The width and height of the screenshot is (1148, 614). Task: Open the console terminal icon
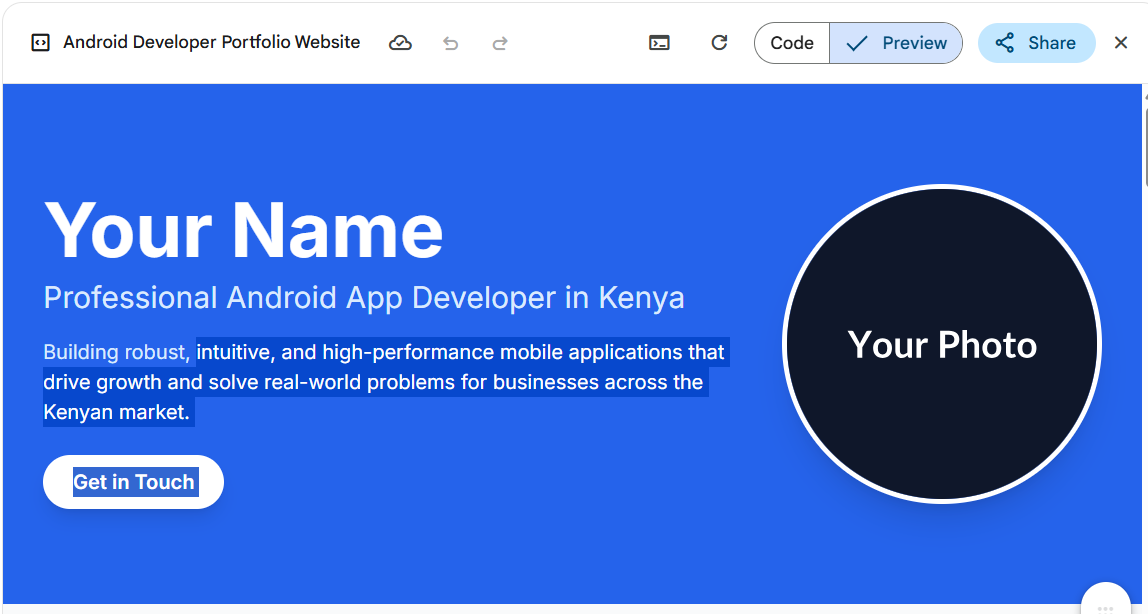pos(659,43)
